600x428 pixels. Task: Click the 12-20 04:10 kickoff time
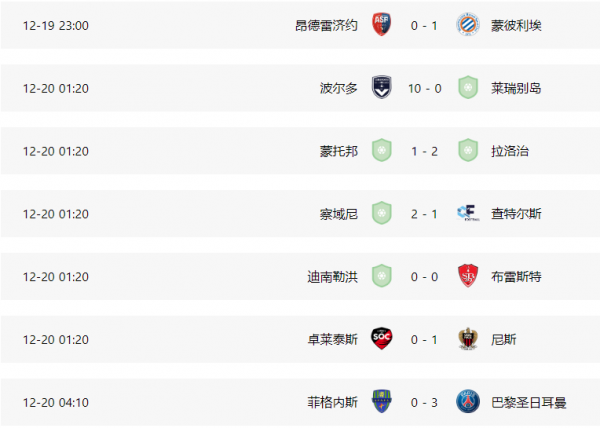coord(56,402)
